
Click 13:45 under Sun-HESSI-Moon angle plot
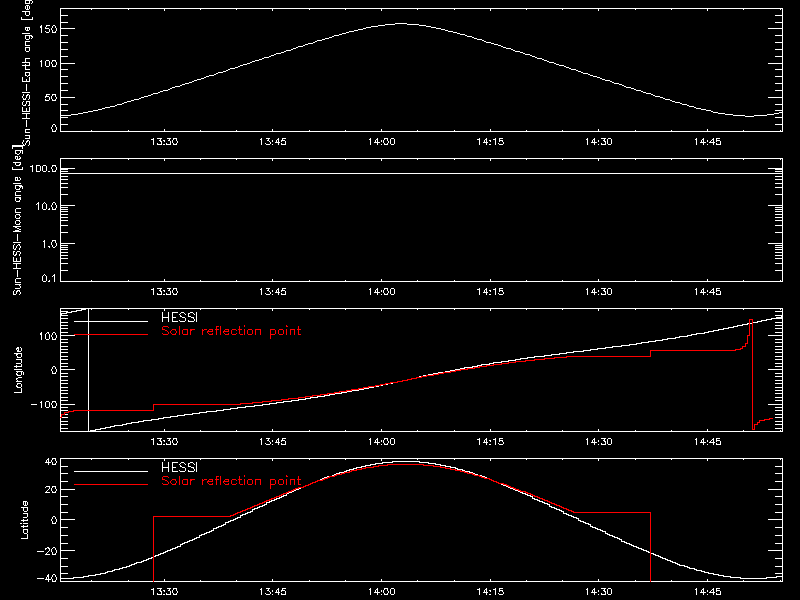point(273,292)
